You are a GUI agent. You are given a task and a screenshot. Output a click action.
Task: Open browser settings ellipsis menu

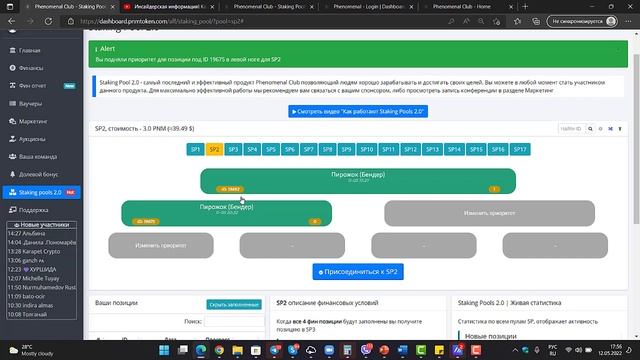(628, 21)
